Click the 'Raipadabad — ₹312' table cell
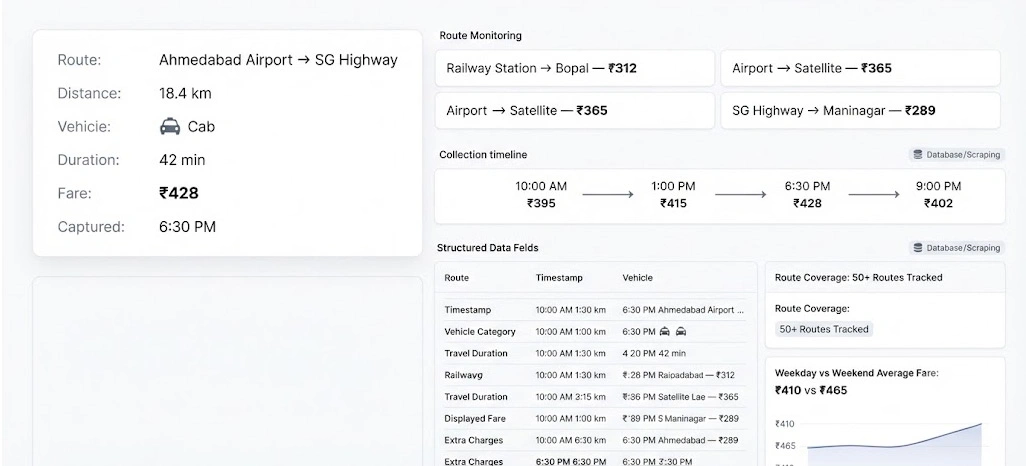The width and height of the screenshot is (1026, 466). [678, 375]
